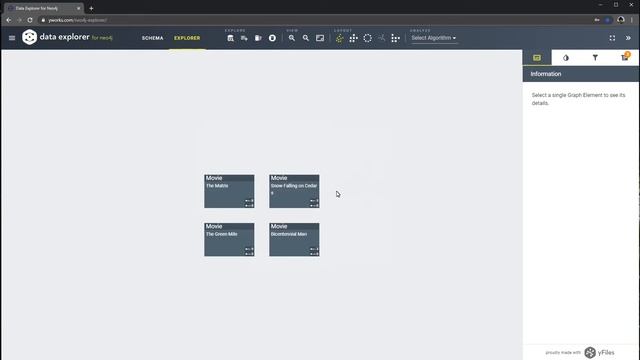
Task: Click the third Explore toolbar icon
Action: point(258,38)
